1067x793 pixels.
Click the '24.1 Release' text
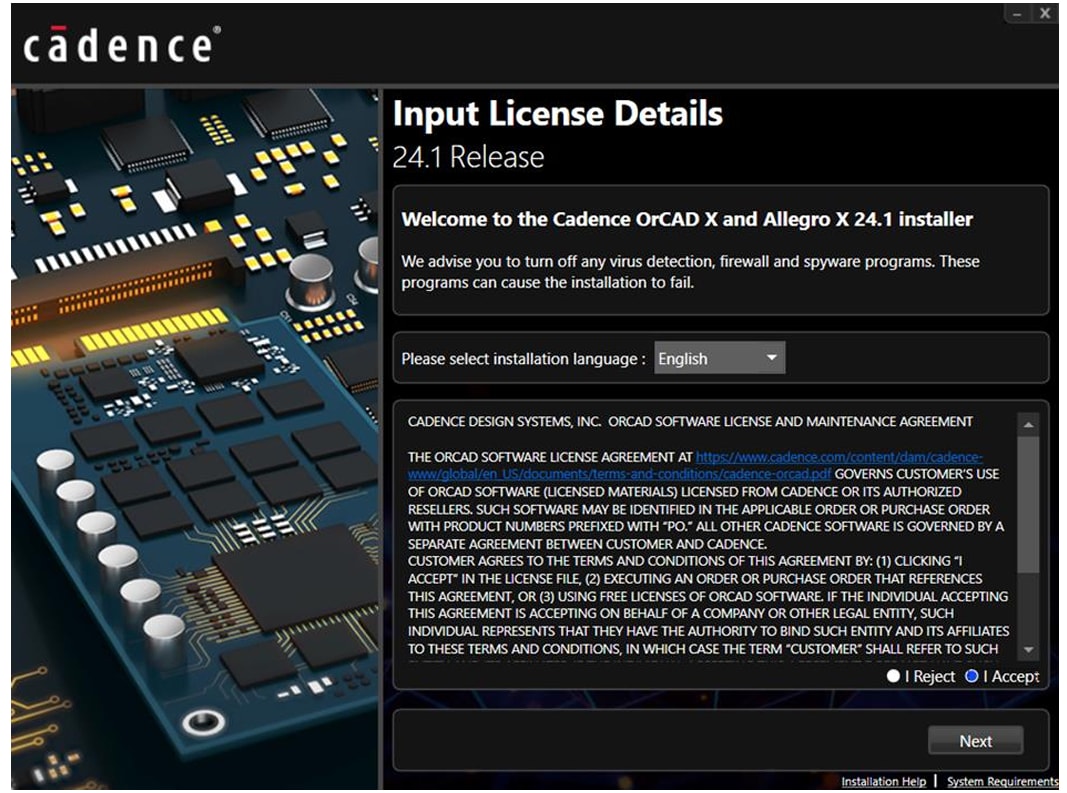468,157
